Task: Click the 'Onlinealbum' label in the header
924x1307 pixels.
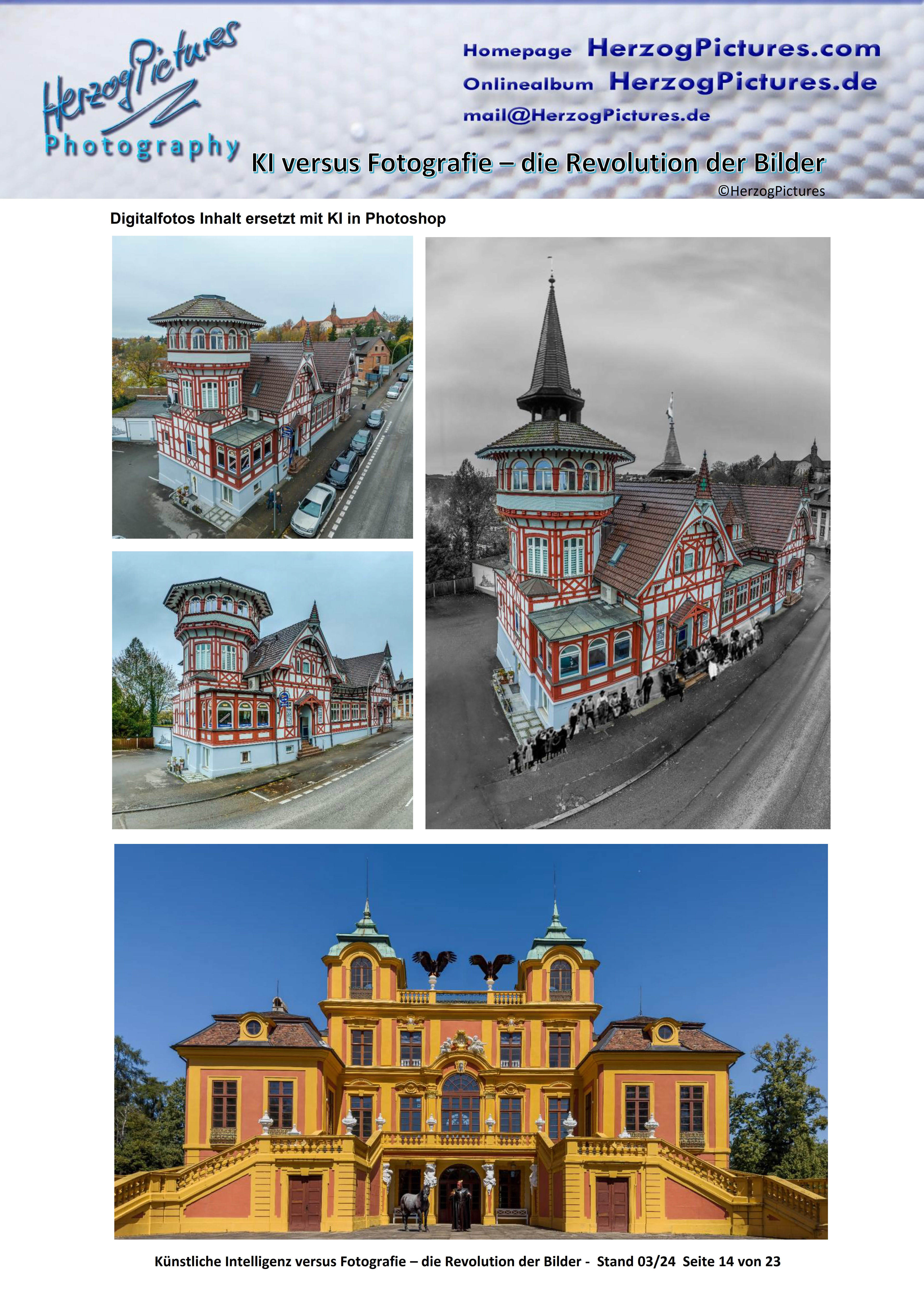Action: tap(528, 84)
